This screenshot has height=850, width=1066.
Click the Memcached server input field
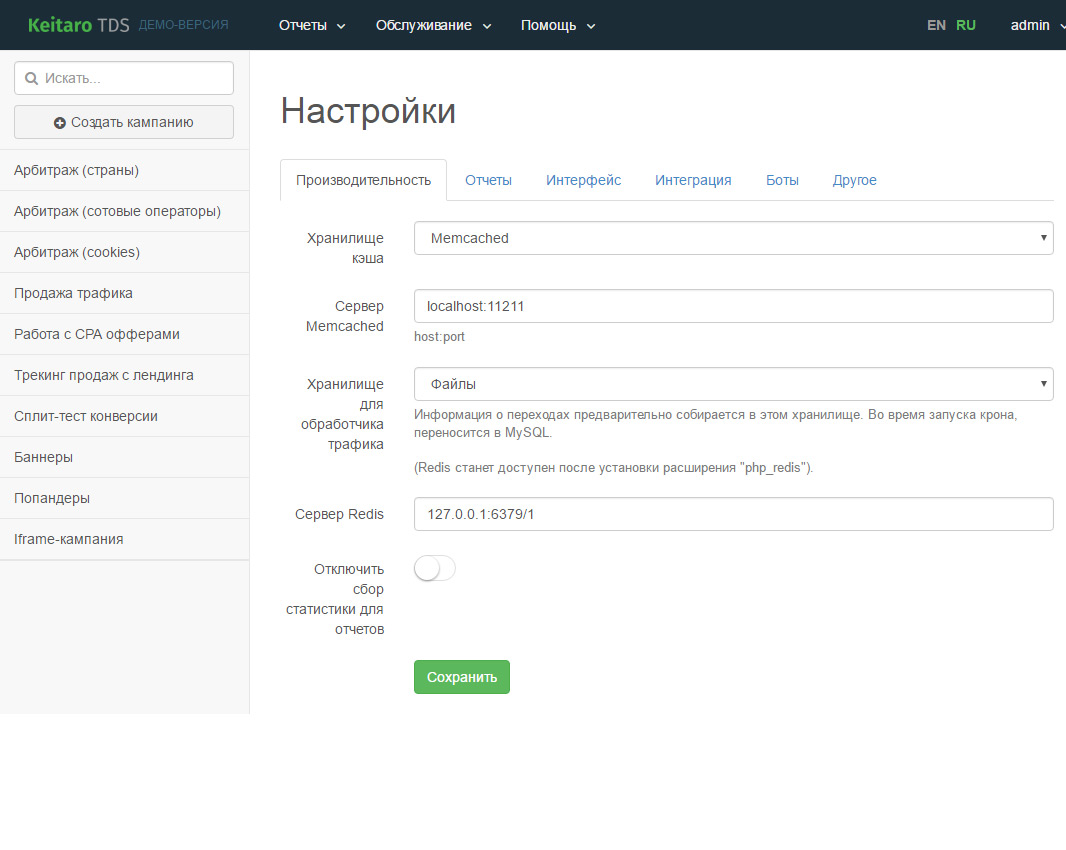pyautogui.click(x=733, y=306)
